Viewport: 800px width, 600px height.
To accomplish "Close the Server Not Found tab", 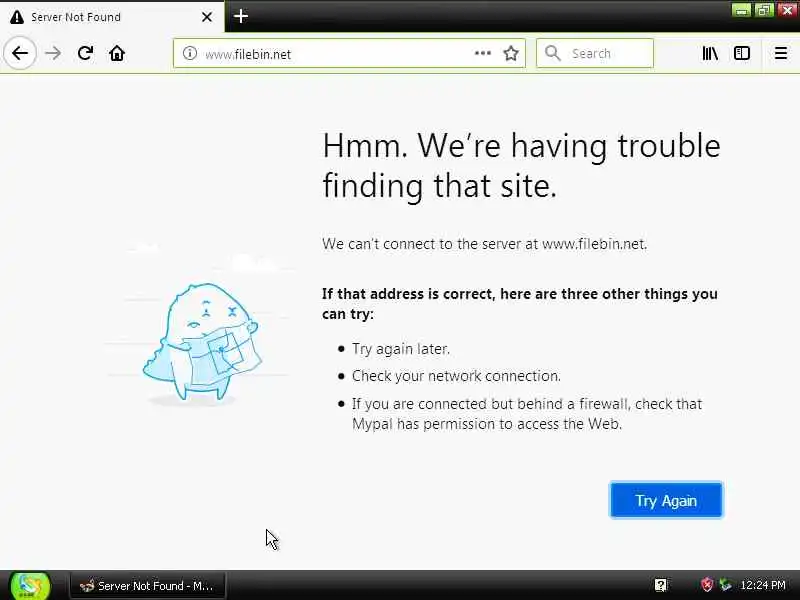I will point(207,17).
